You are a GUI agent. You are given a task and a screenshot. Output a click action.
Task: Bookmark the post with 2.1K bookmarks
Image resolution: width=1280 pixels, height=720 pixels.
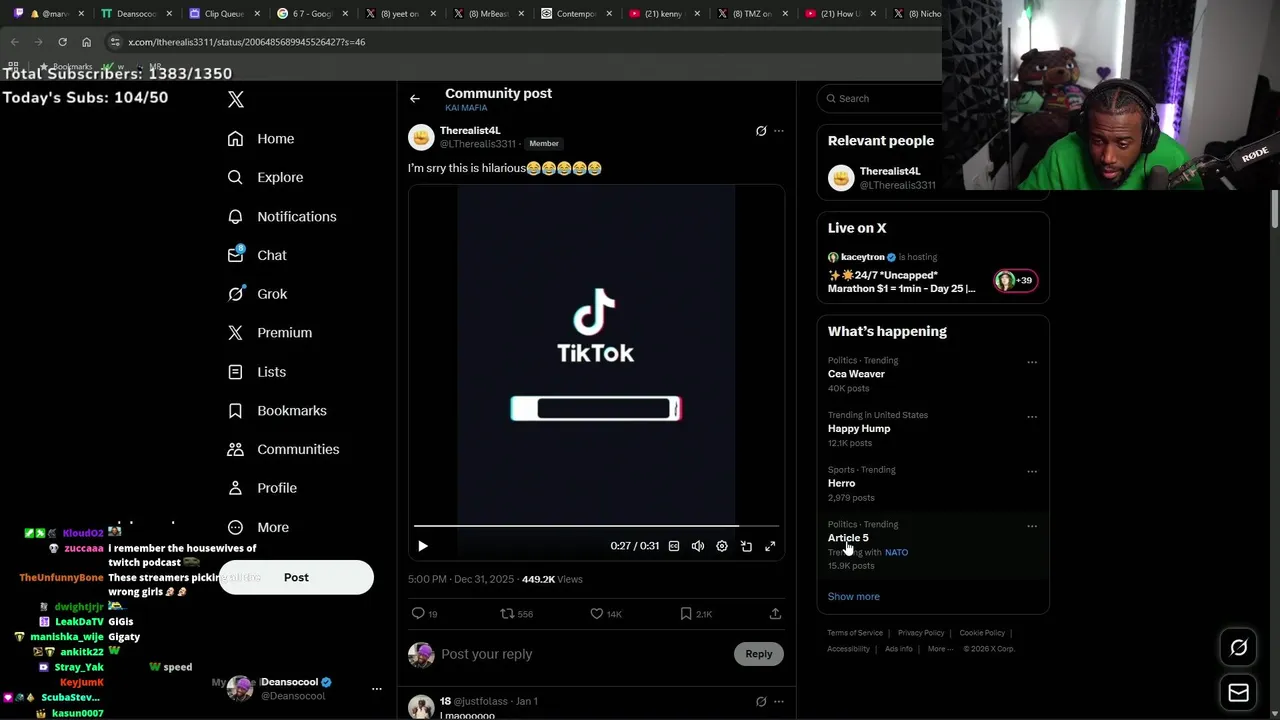696,614
